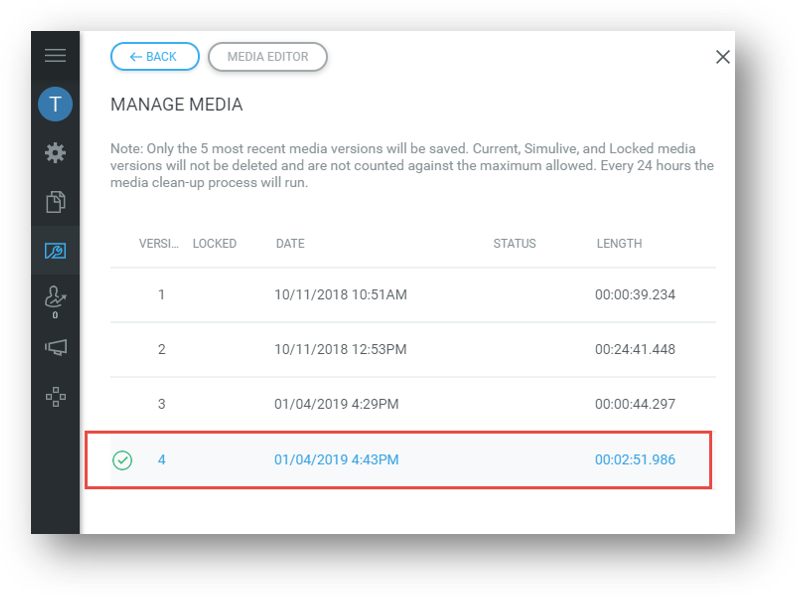
Task: Click length 00:00:44.297
Action: [x=635, y=404]
